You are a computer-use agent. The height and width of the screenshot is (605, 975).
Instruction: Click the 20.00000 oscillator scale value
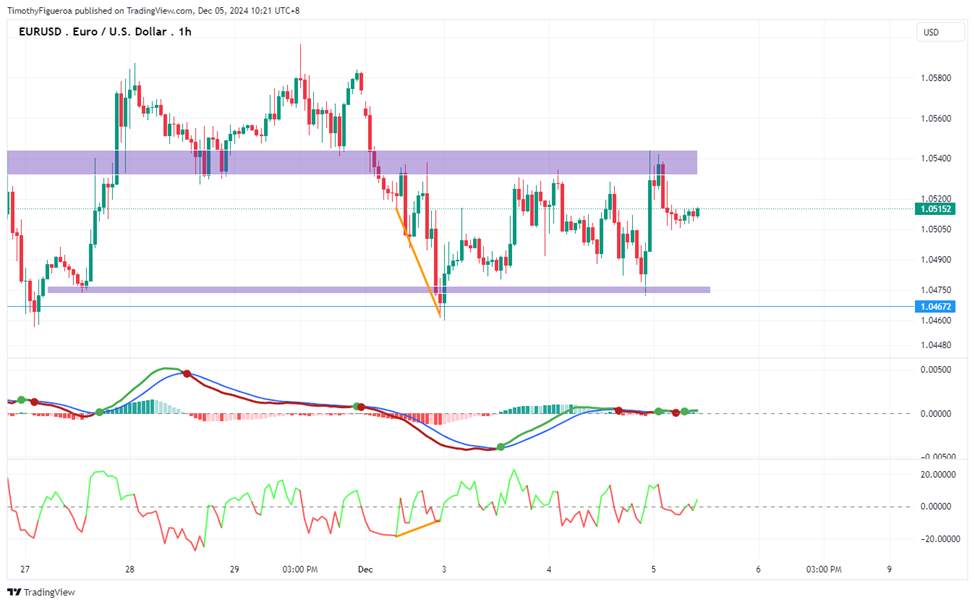[938, 475]
